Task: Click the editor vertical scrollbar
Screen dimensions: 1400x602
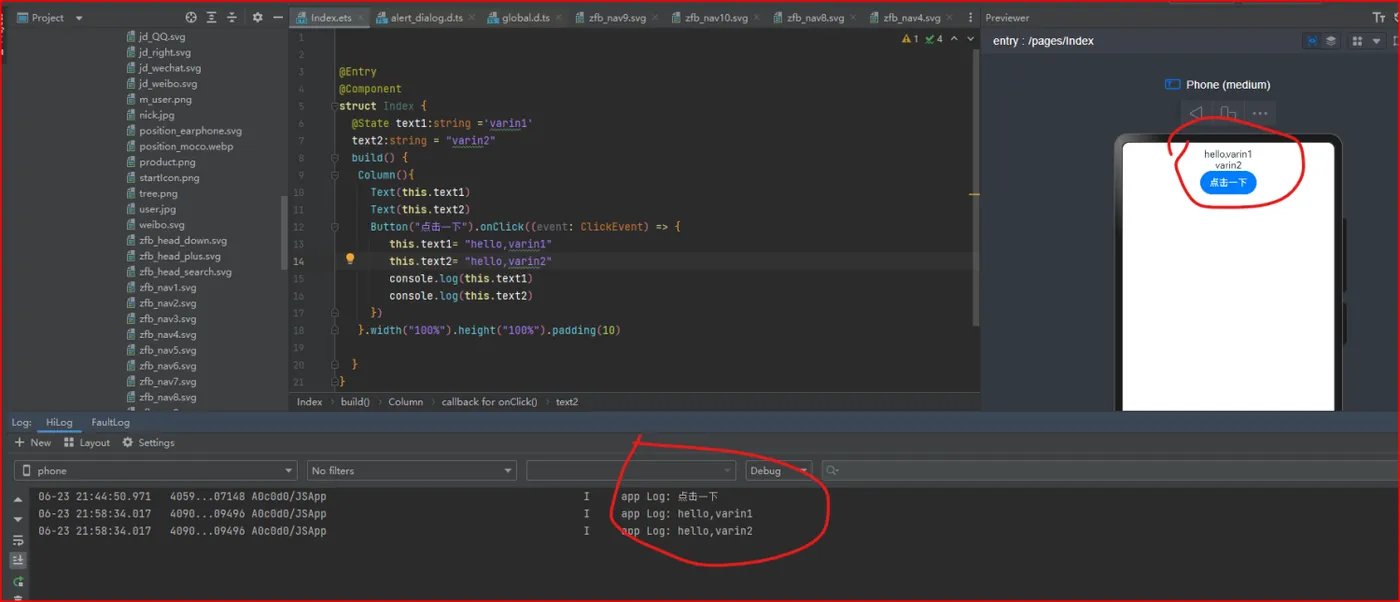Action: [x=976, y=190]
